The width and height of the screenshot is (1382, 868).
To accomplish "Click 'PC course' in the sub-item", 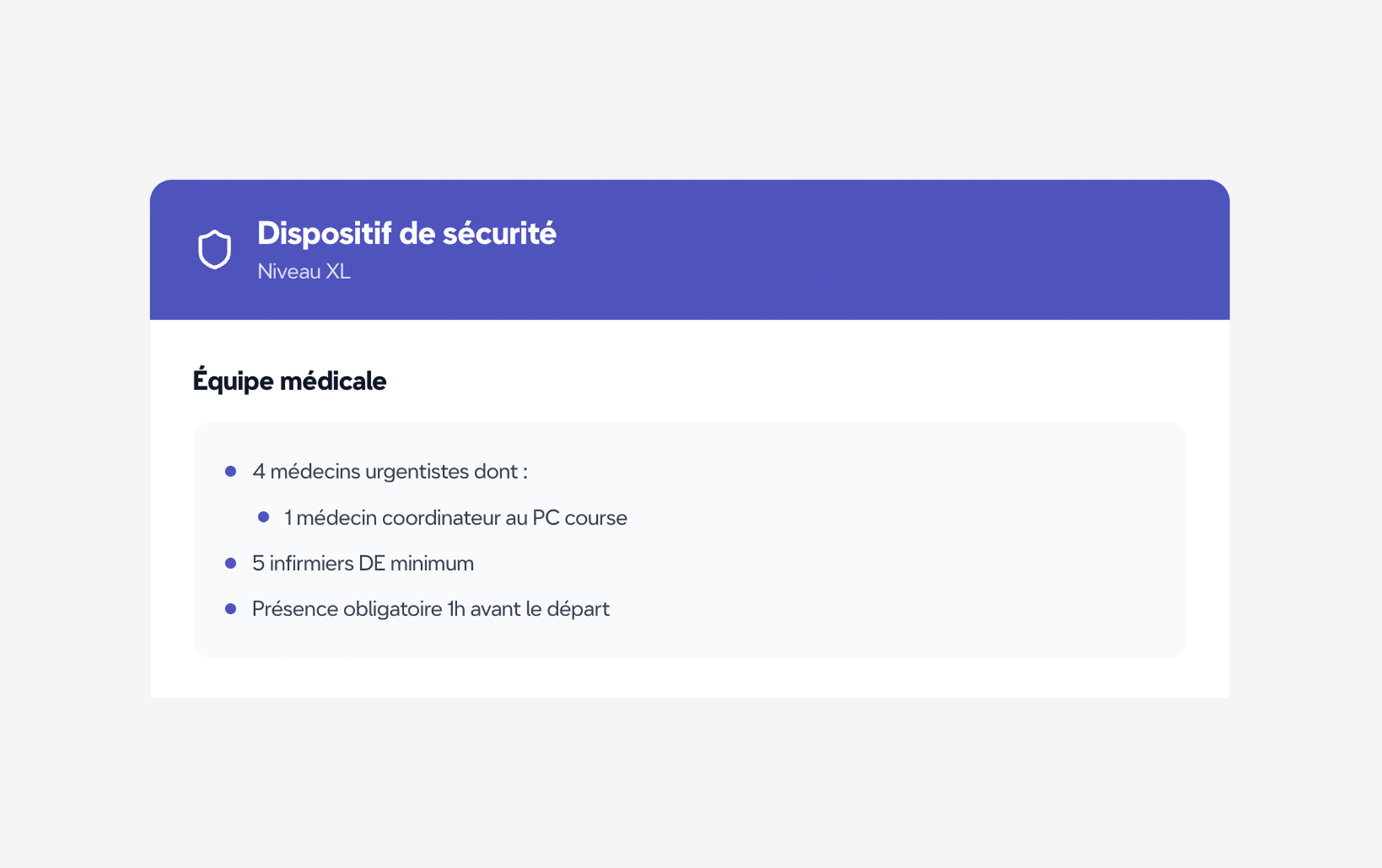I will (x=579, y=518).
